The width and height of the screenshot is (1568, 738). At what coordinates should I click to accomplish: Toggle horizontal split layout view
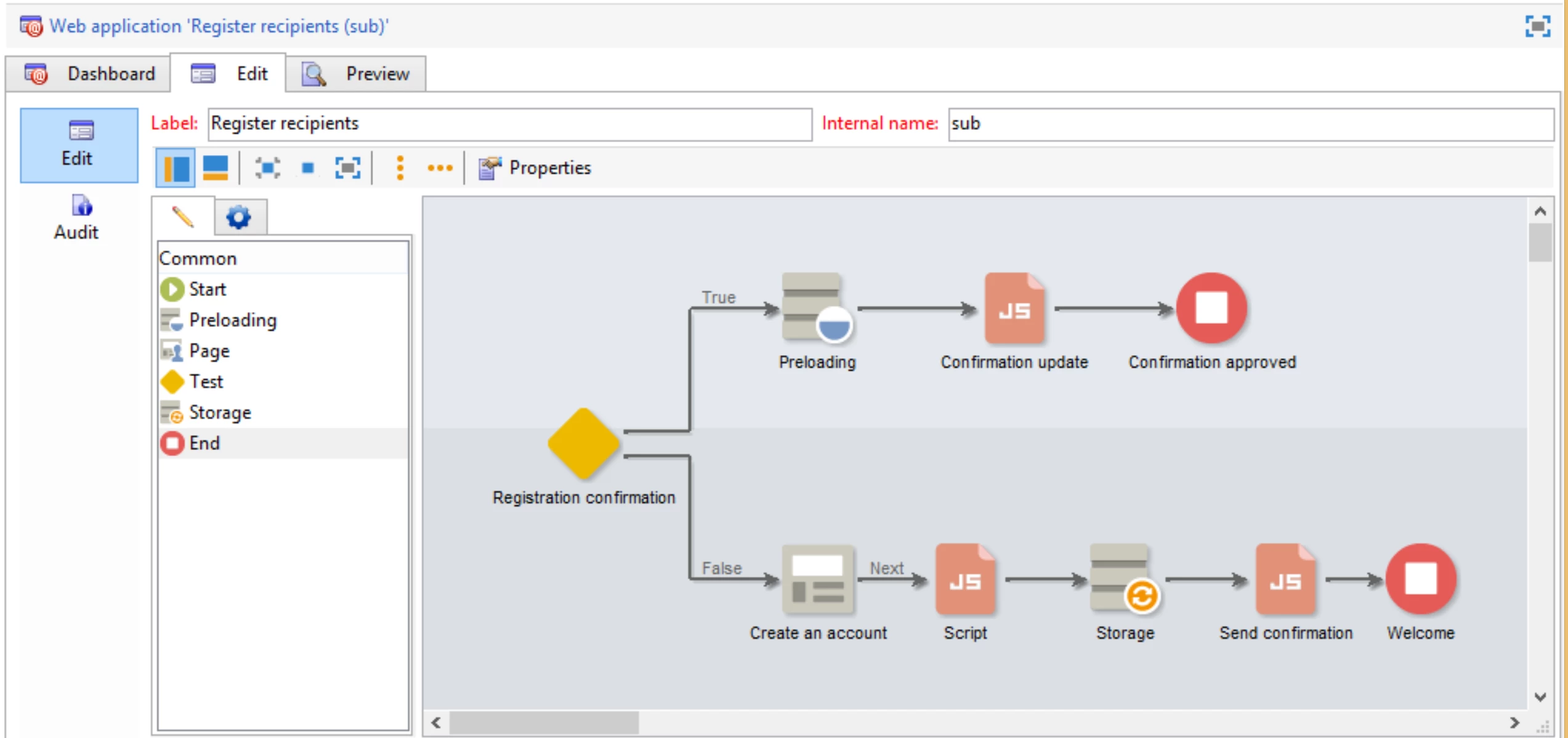coord(215,167)
